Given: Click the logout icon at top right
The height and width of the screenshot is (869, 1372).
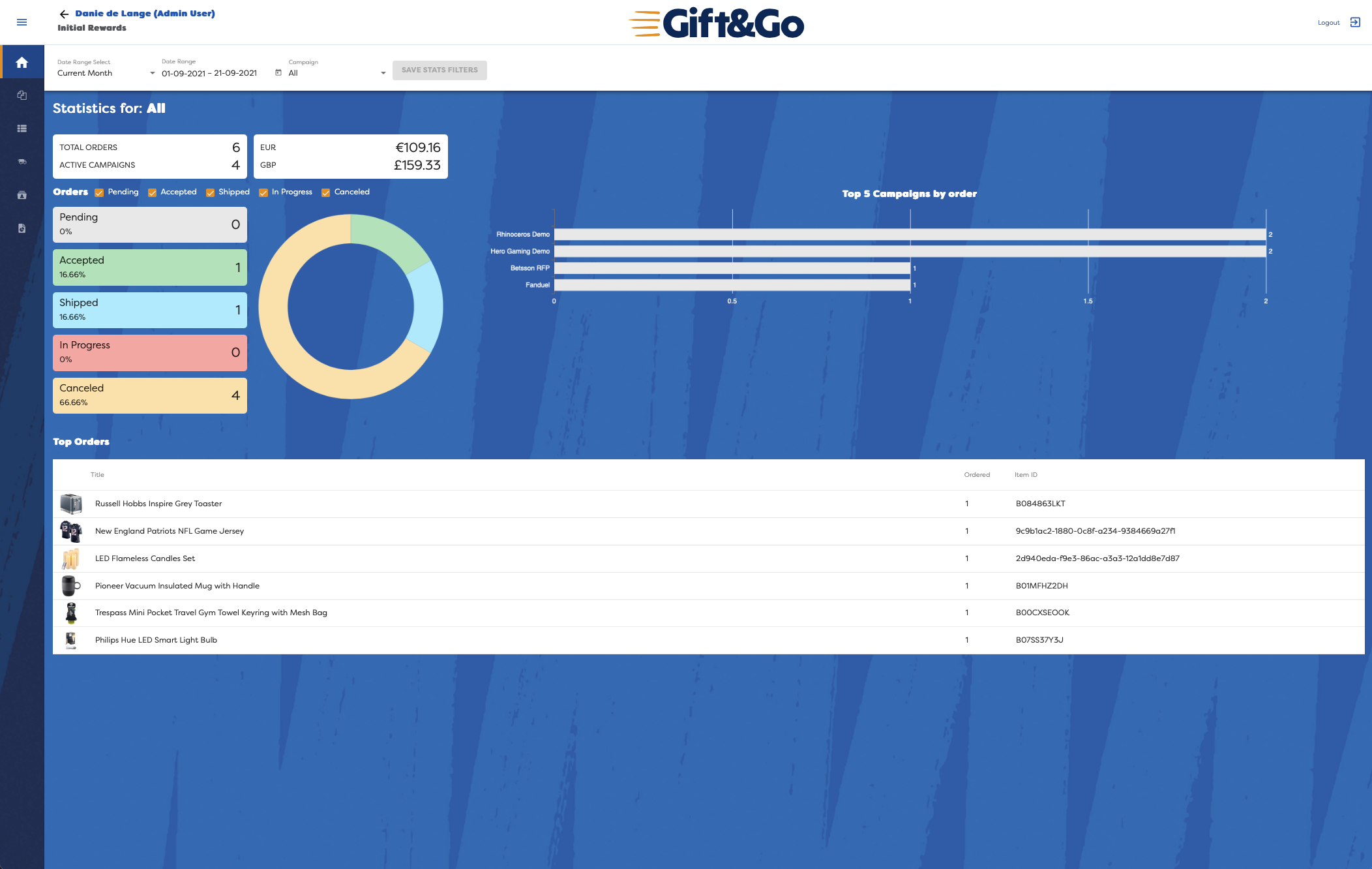Looking at the screenshot, I should [x=1355, y=22].
